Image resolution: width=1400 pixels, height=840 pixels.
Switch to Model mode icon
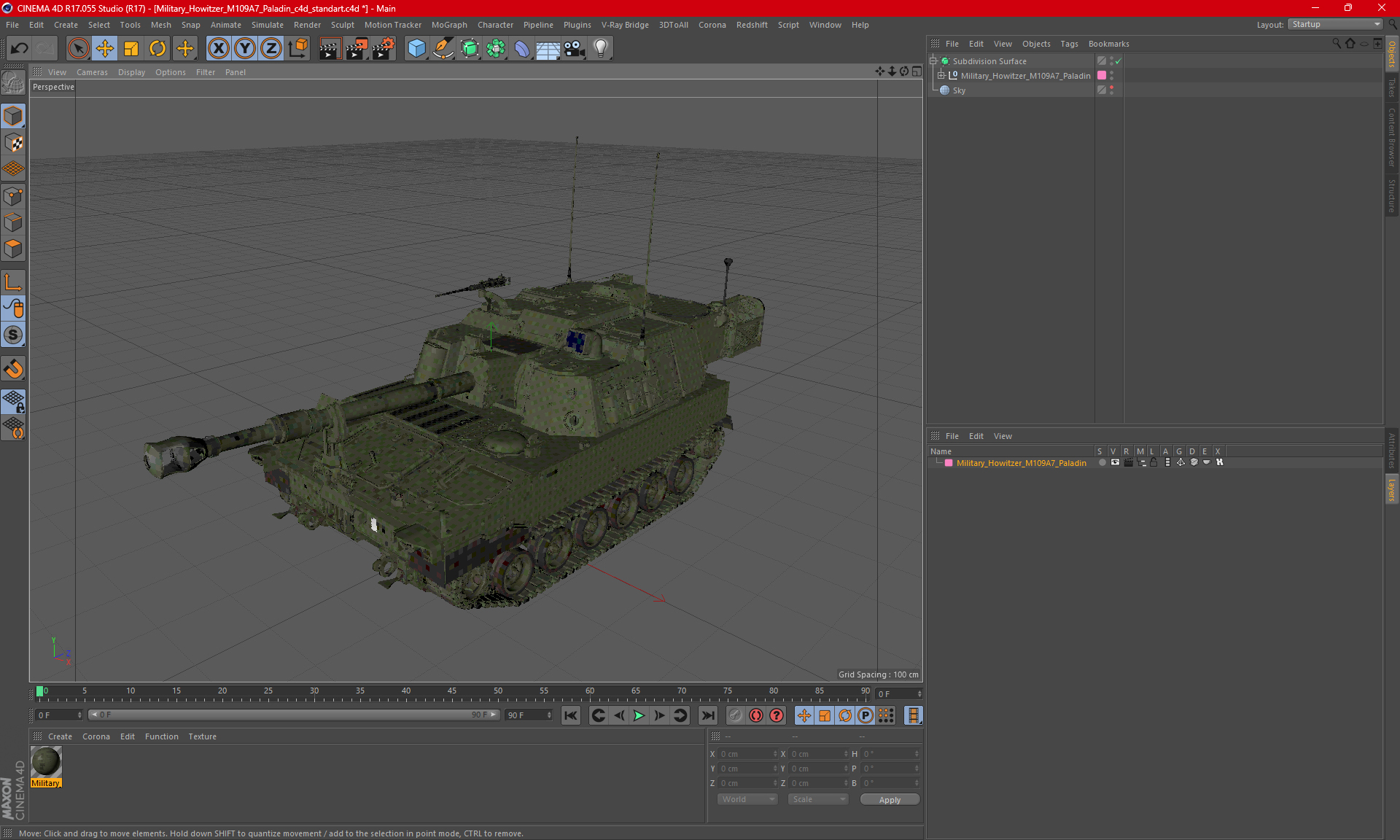[x=14, y=116]
